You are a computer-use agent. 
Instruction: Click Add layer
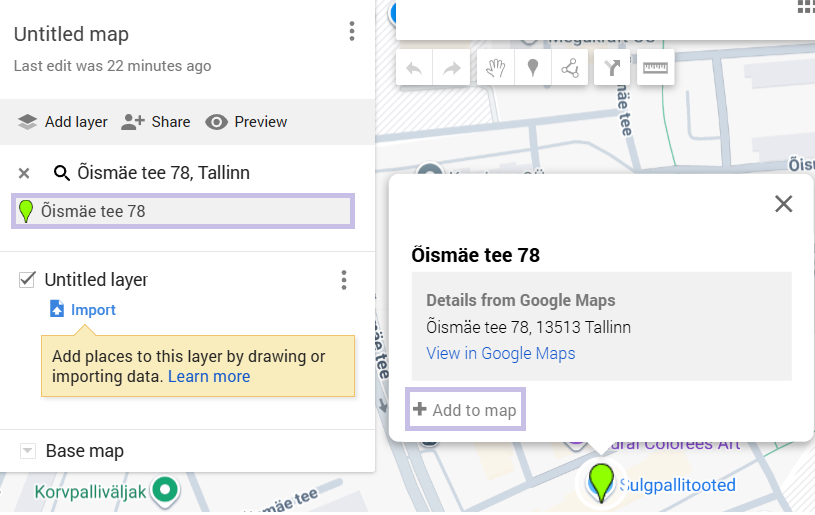pyautogui.click(x=63, y=122)
